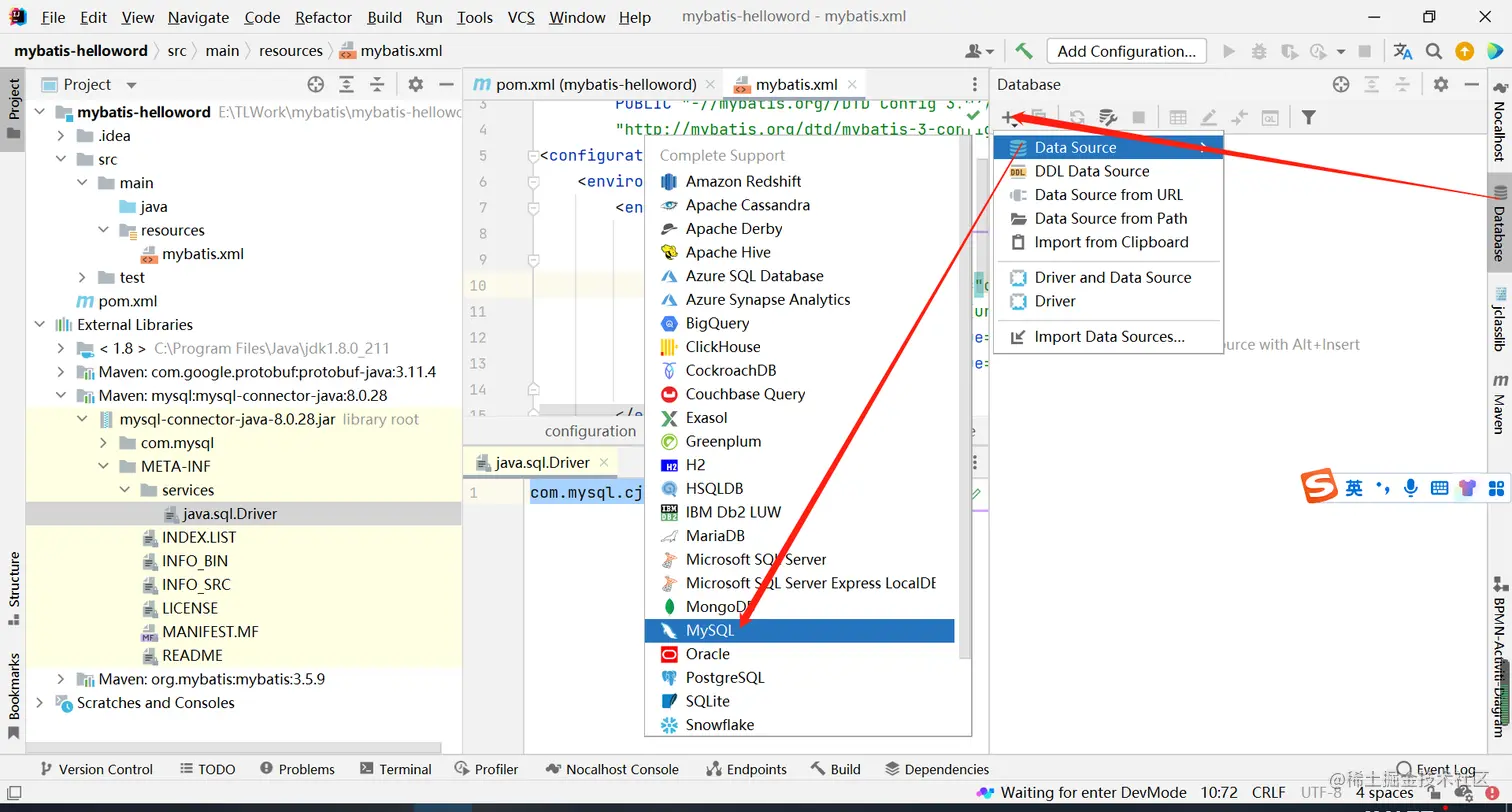Click the Database panel locate target icon
Viewport: 1512px width, 812px height.
[x=1342, y=85]
